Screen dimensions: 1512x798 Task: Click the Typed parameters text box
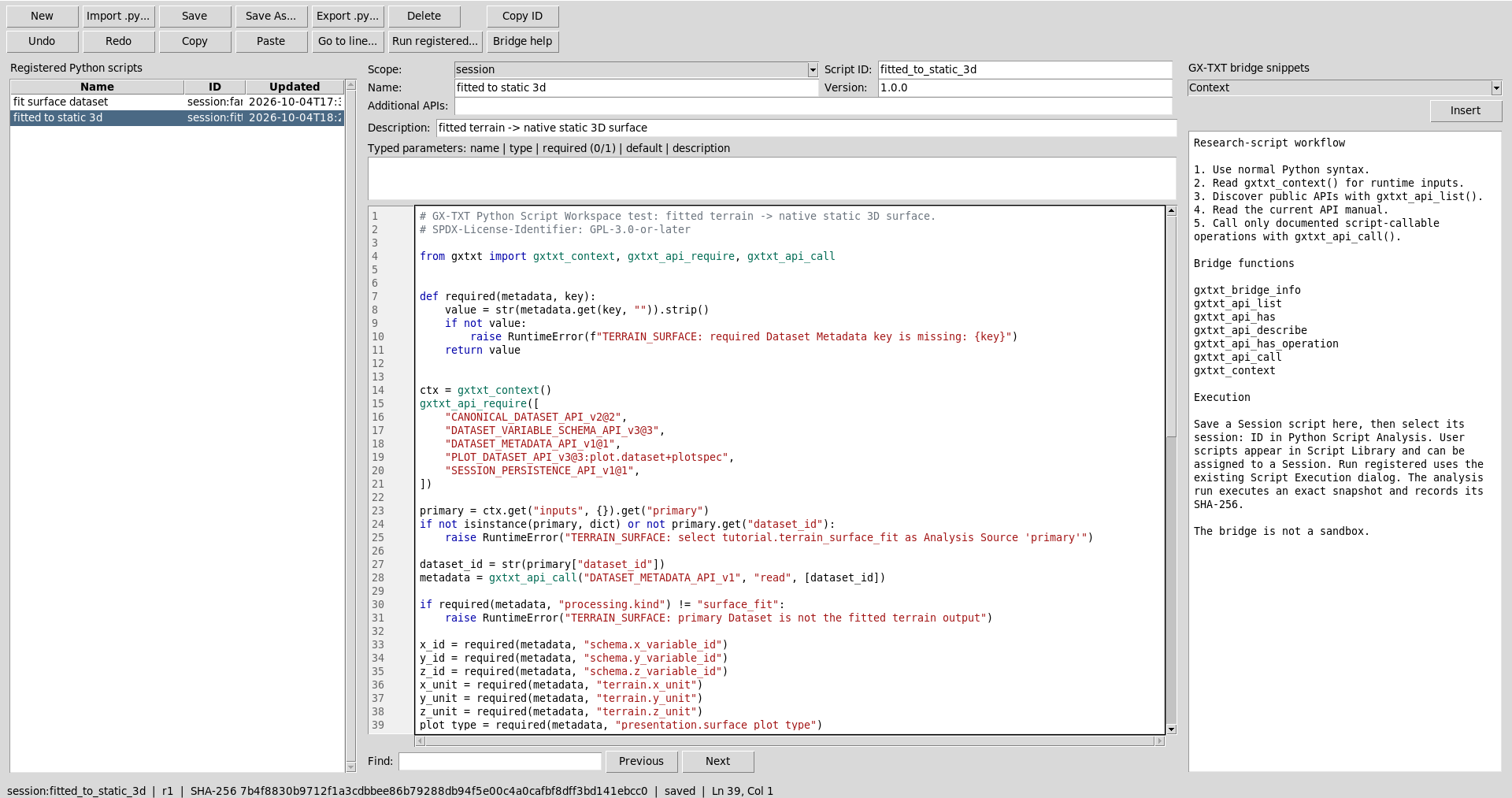click(x=772, y=179)
